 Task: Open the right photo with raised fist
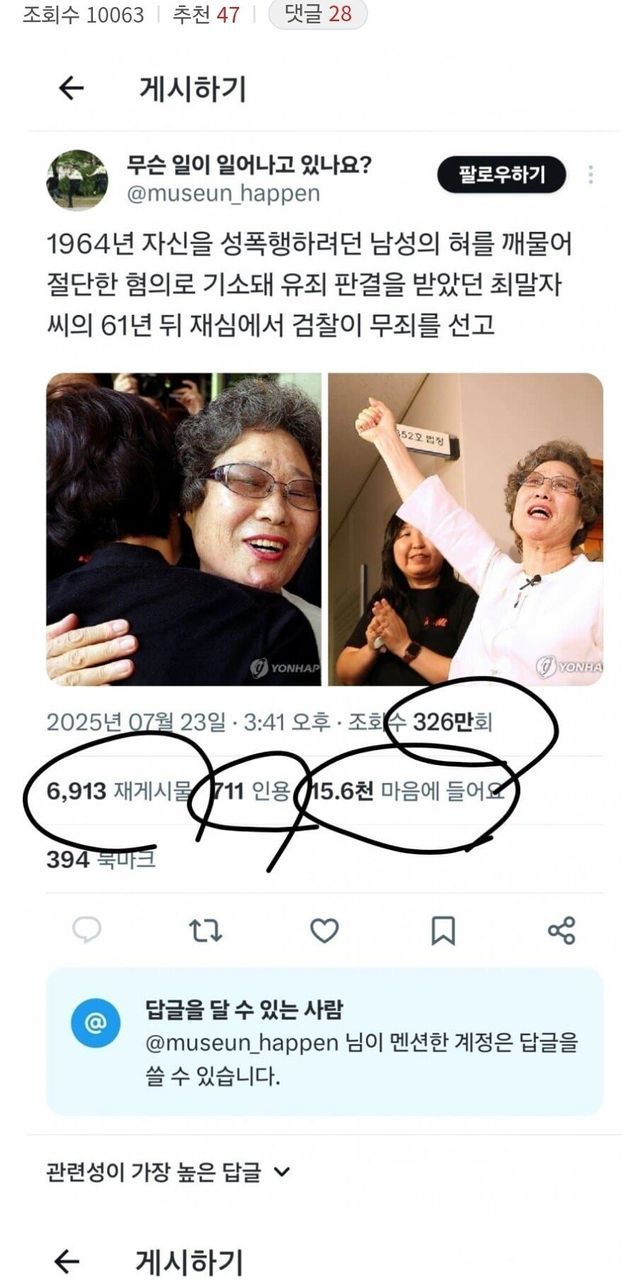[x=466, y=529]
